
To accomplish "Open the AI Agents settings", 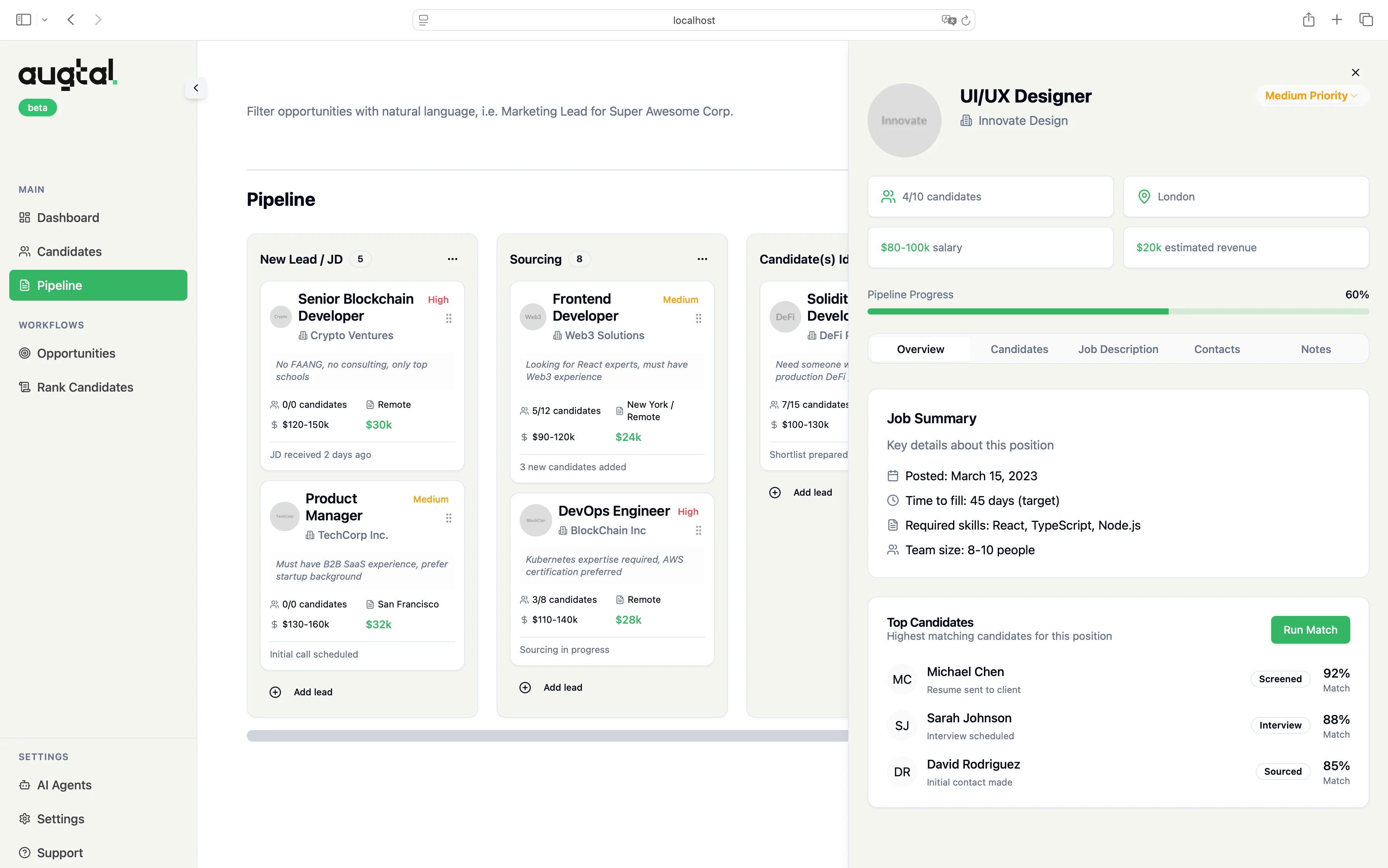I will 64,785.
